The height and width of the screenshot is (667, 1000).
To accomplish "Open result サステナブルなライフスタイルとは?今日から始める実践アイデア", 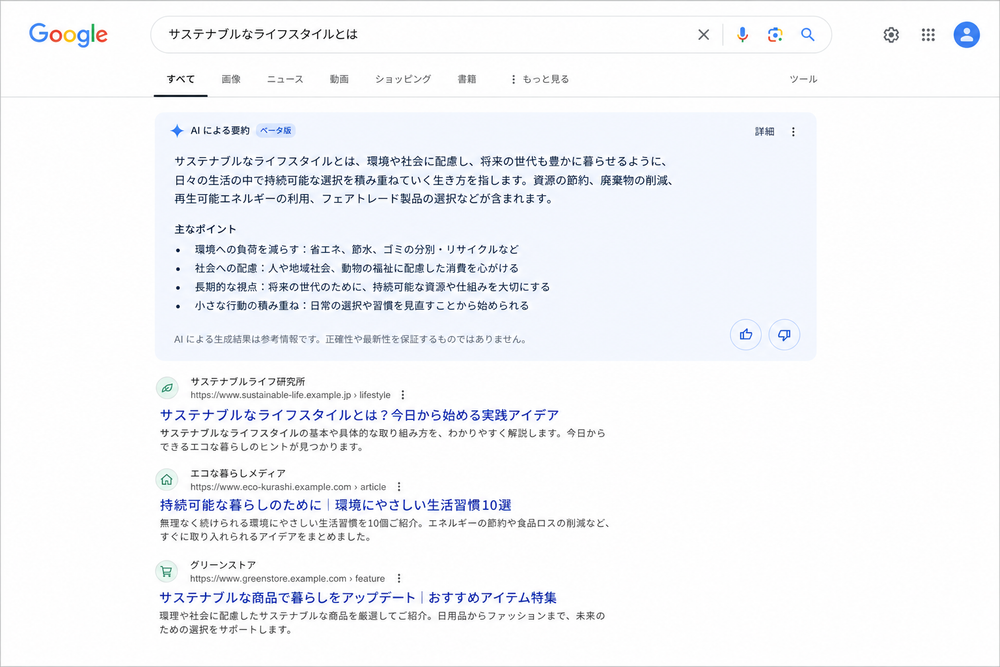I will coord(359,415).
